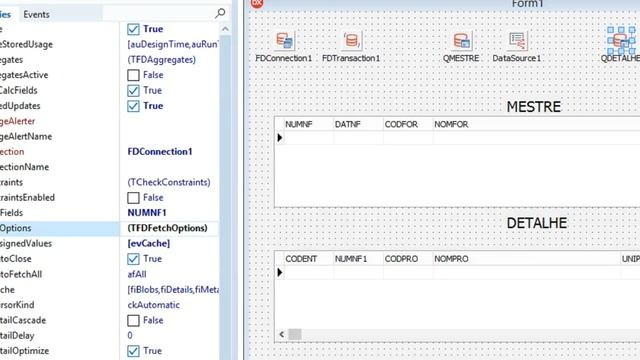The image size is (640, 360).
Task: Select the MESTRE label on the form
Action: pos(533,107)
